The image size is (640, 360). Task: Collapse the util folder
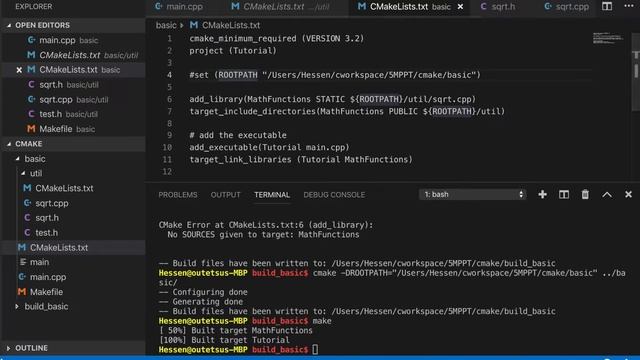23,173
